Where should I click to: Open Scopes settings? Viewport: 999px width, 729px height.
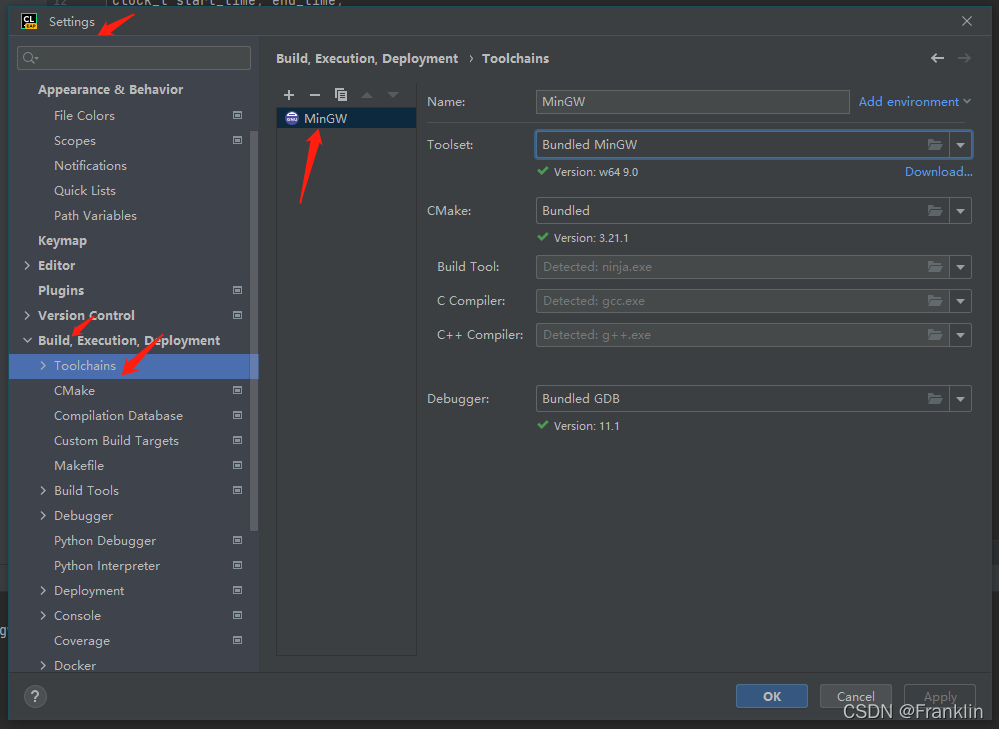point(75,141)
